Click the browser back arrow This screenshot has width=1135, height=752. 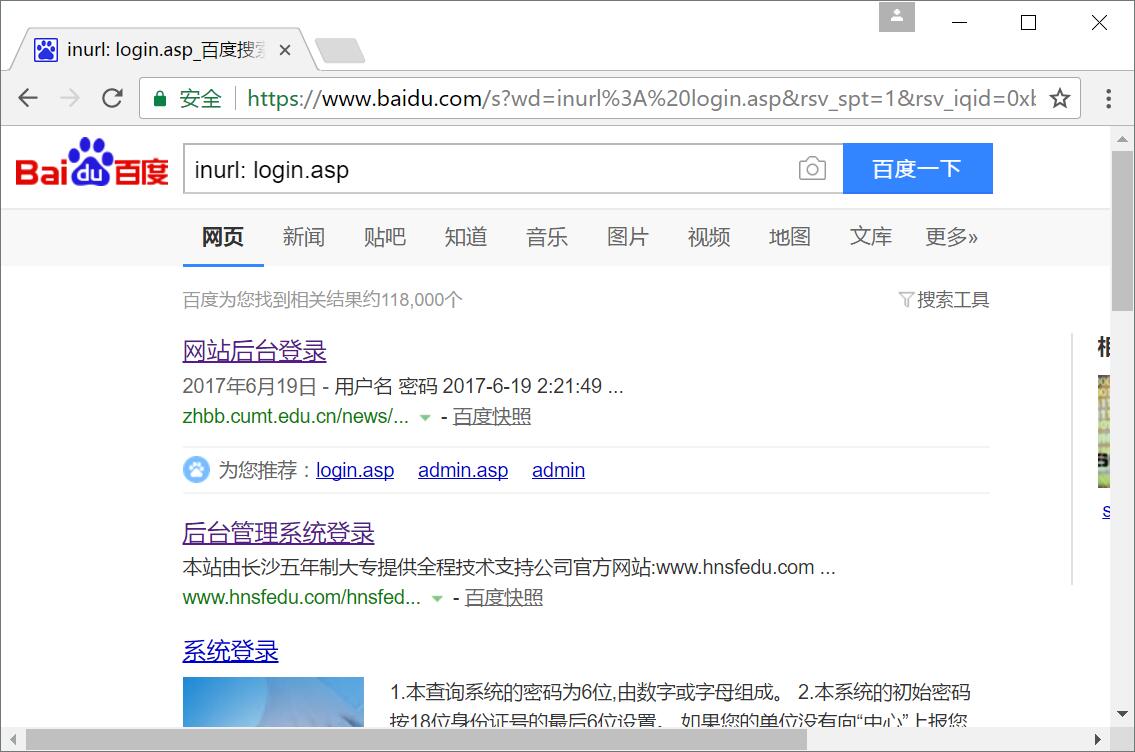28,98
